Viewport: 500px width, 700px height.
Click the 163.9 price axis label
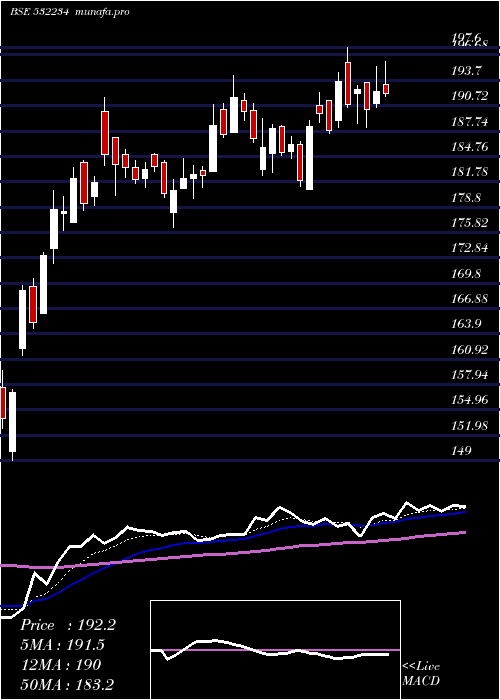coord(467,324)
